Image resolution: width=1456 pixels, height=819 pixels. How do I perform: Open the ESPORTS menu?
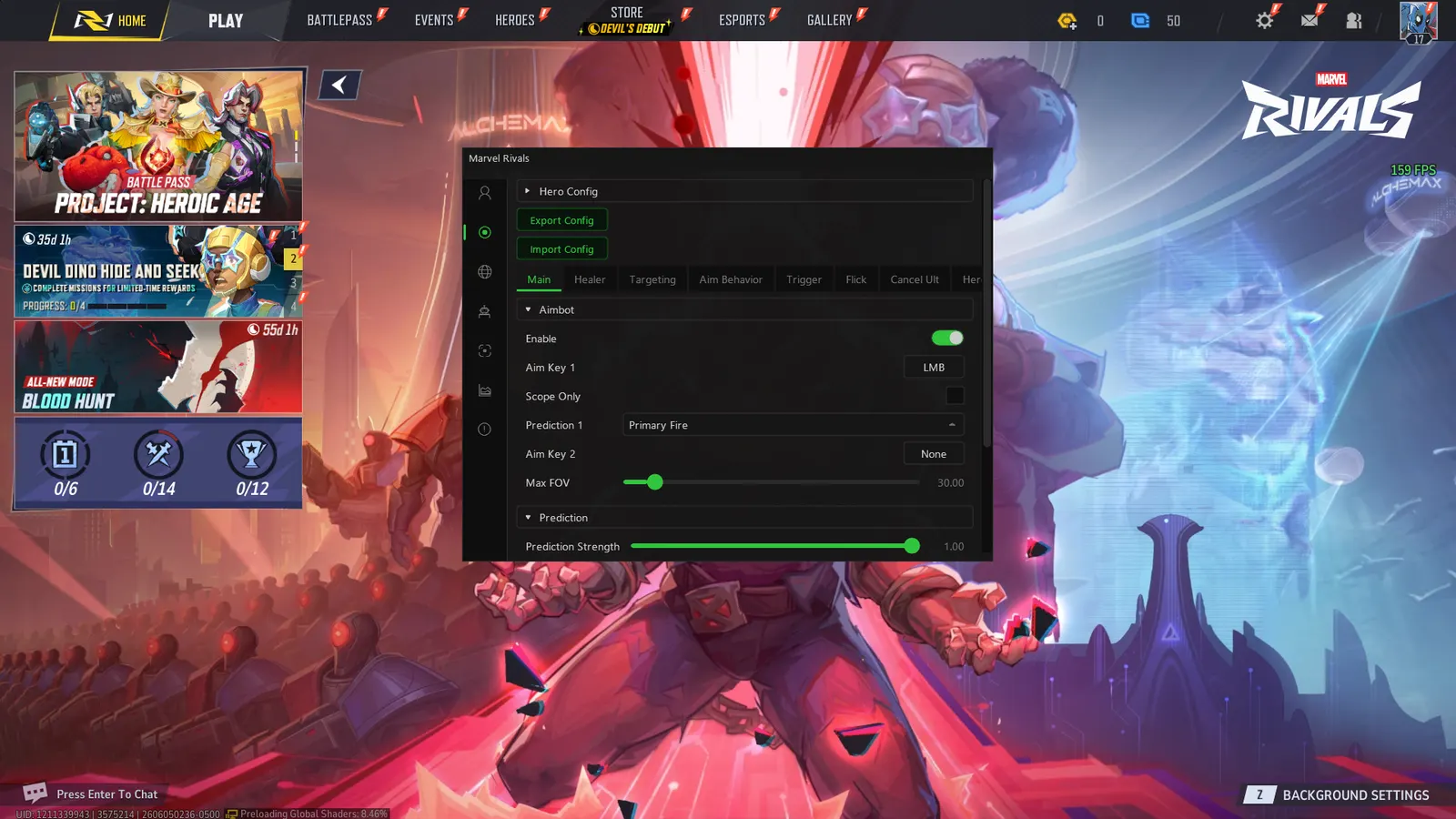point(743,20)
